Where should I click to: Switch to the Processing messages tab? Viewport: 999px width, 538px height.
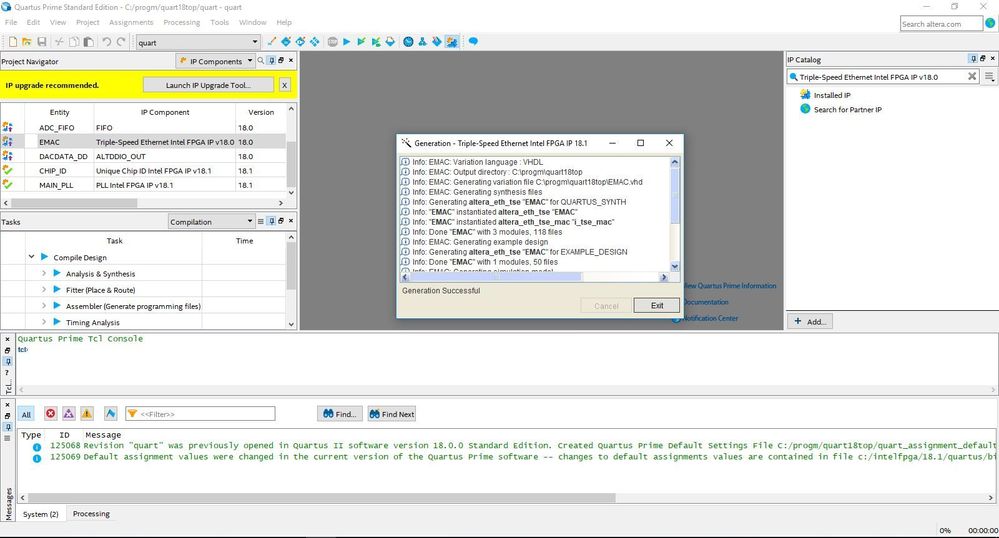pyautogui.click(x=91, y=514)
